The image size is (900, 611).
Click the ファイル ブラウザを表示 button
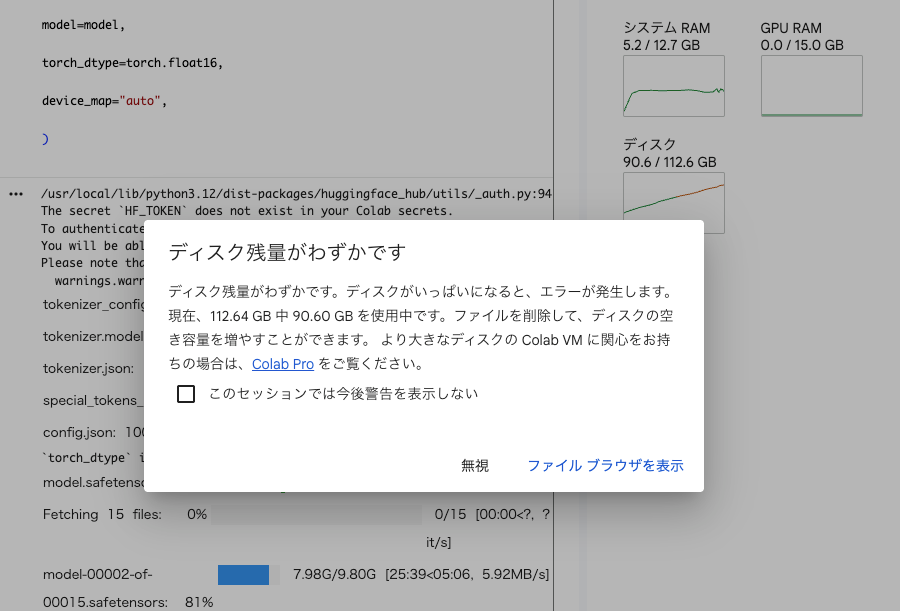605,466
